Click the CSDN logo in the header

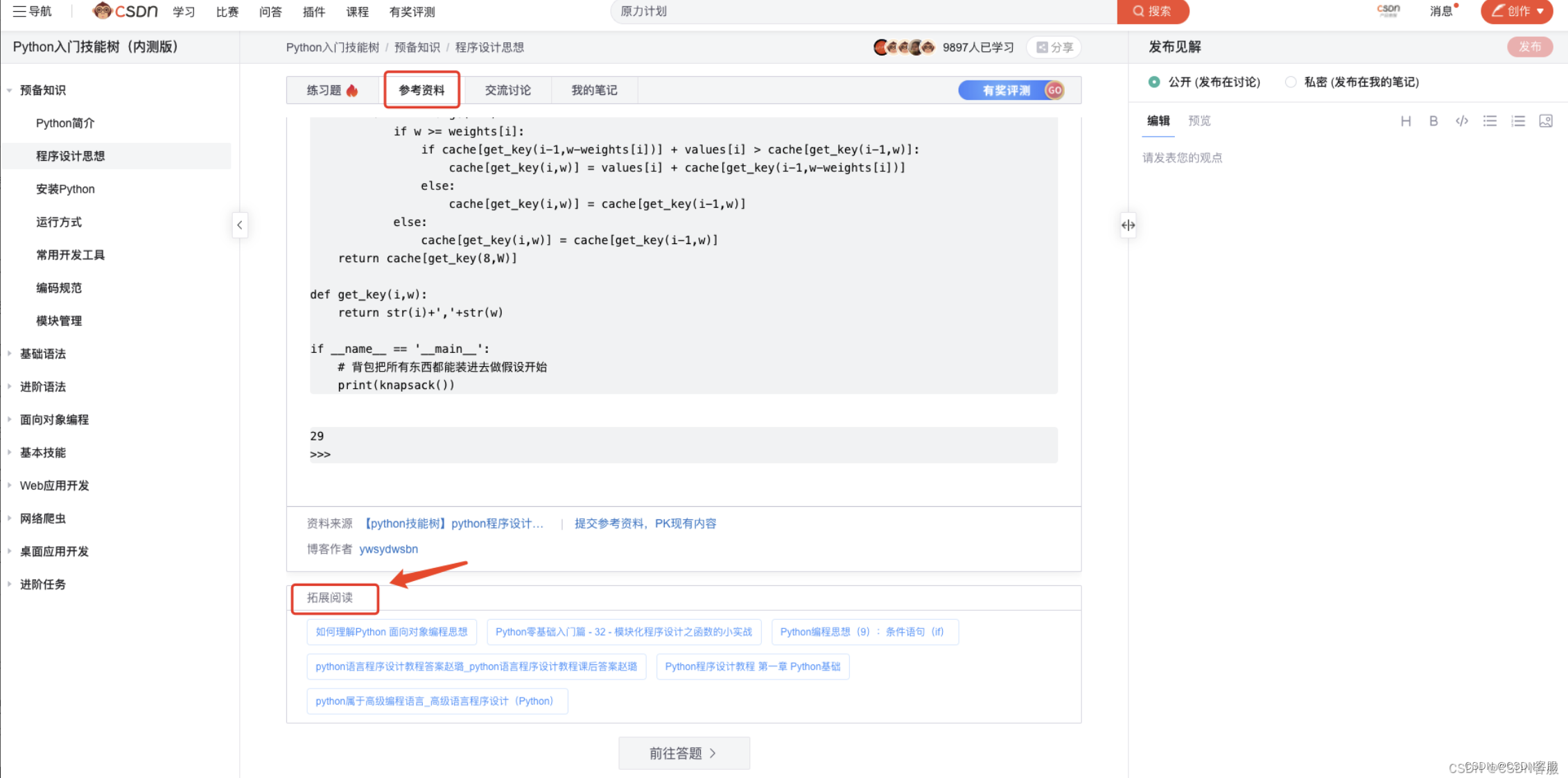(125, 11)
